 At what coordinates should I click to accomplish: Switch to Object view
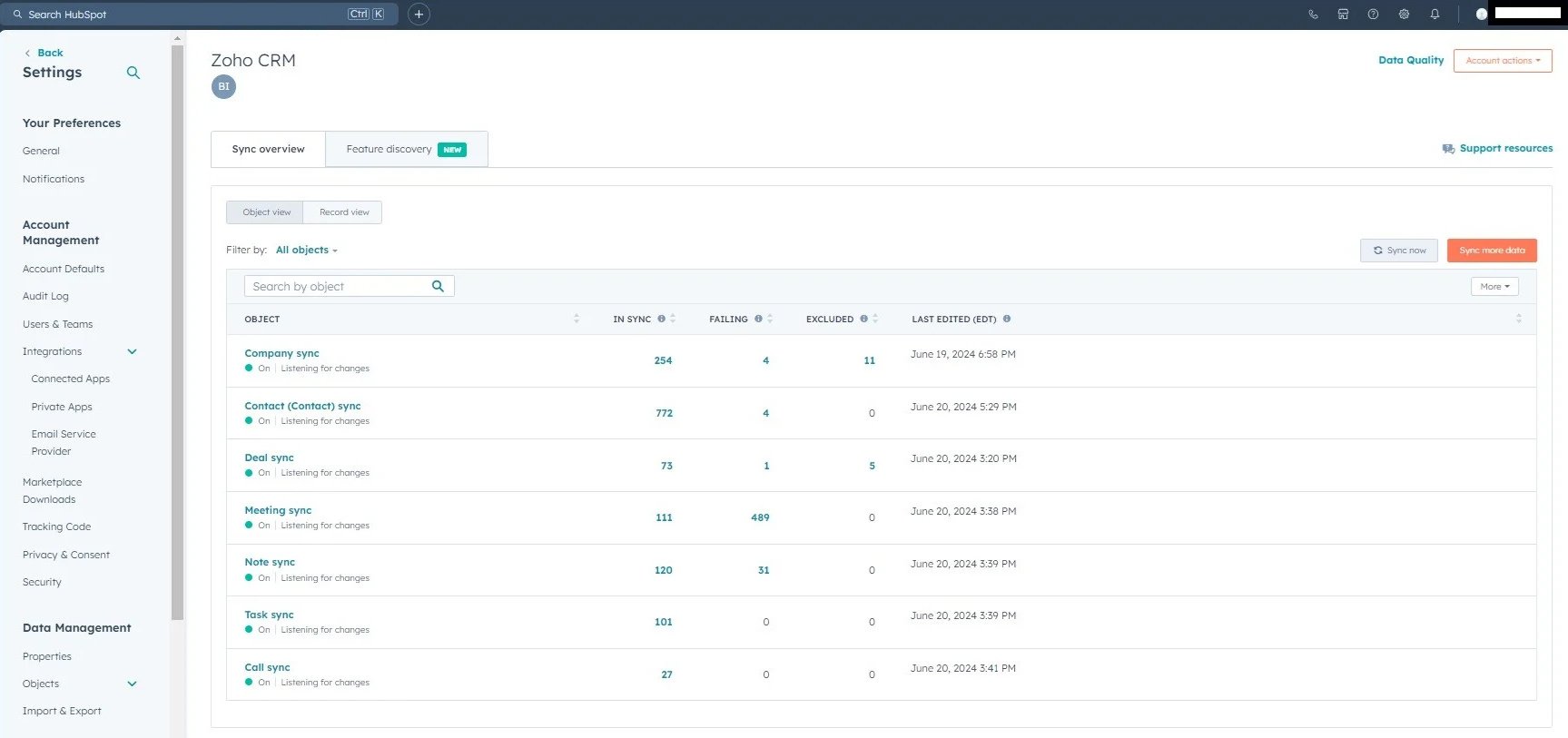265,212
